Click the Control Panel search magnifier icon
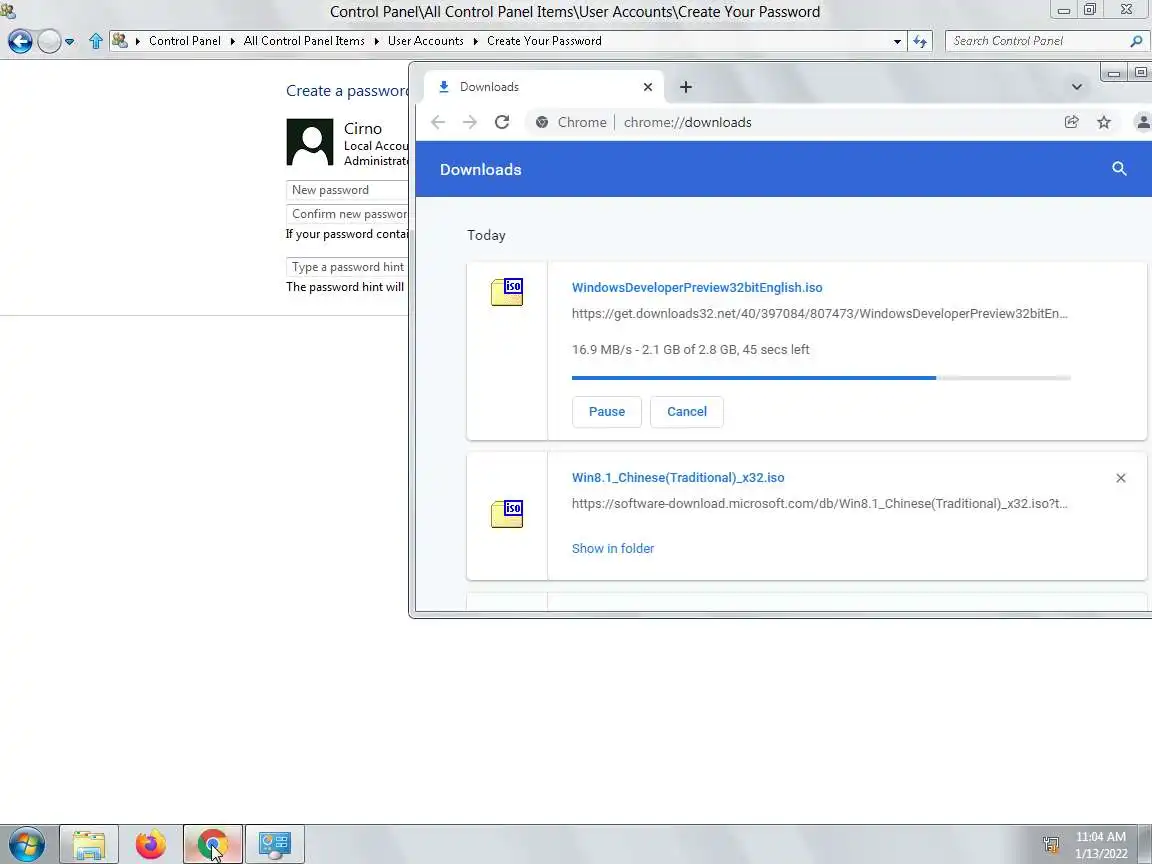Viewport: 1152px width, 864px height. pos(1137,41)
